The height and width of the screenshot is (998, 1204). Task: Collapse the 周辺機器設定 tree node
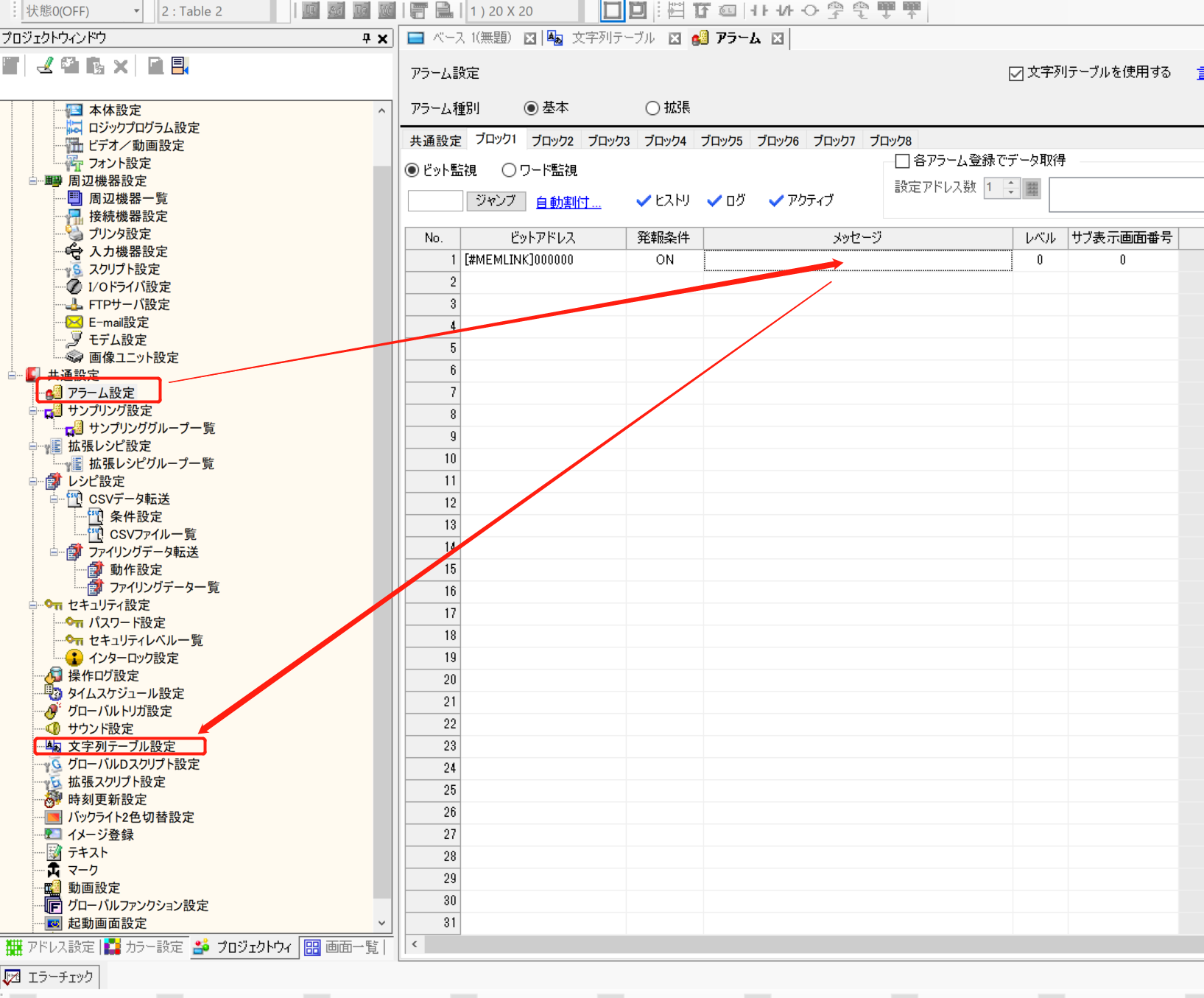click(x=33, y=180)
